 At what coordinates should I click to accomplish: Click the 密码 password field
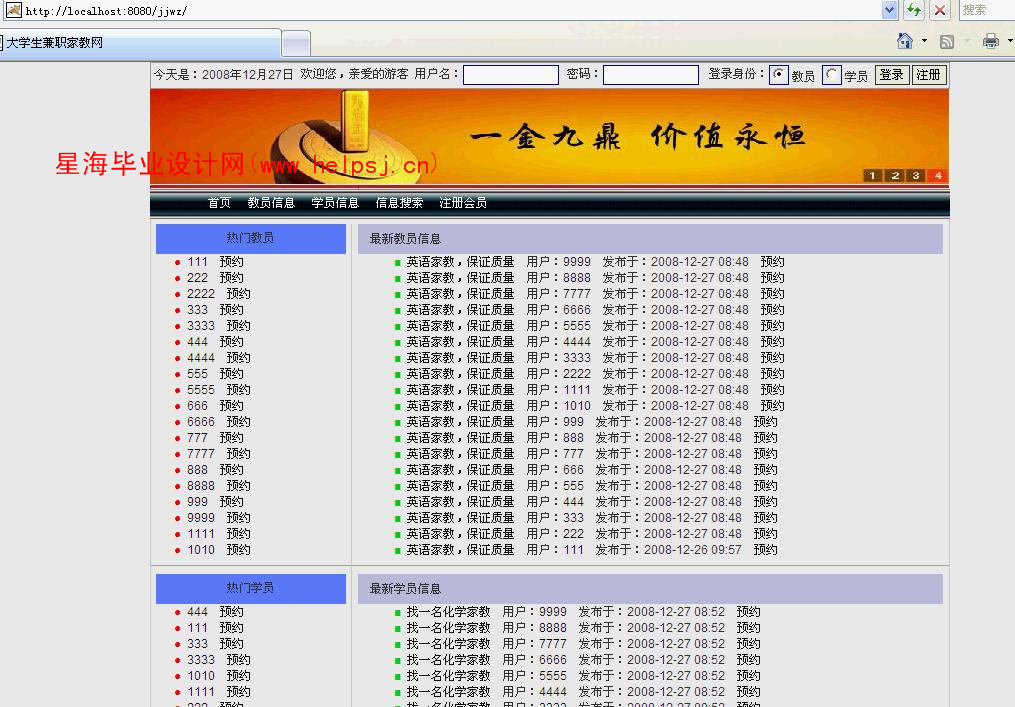pyautogui.click(x=651, y=75)
